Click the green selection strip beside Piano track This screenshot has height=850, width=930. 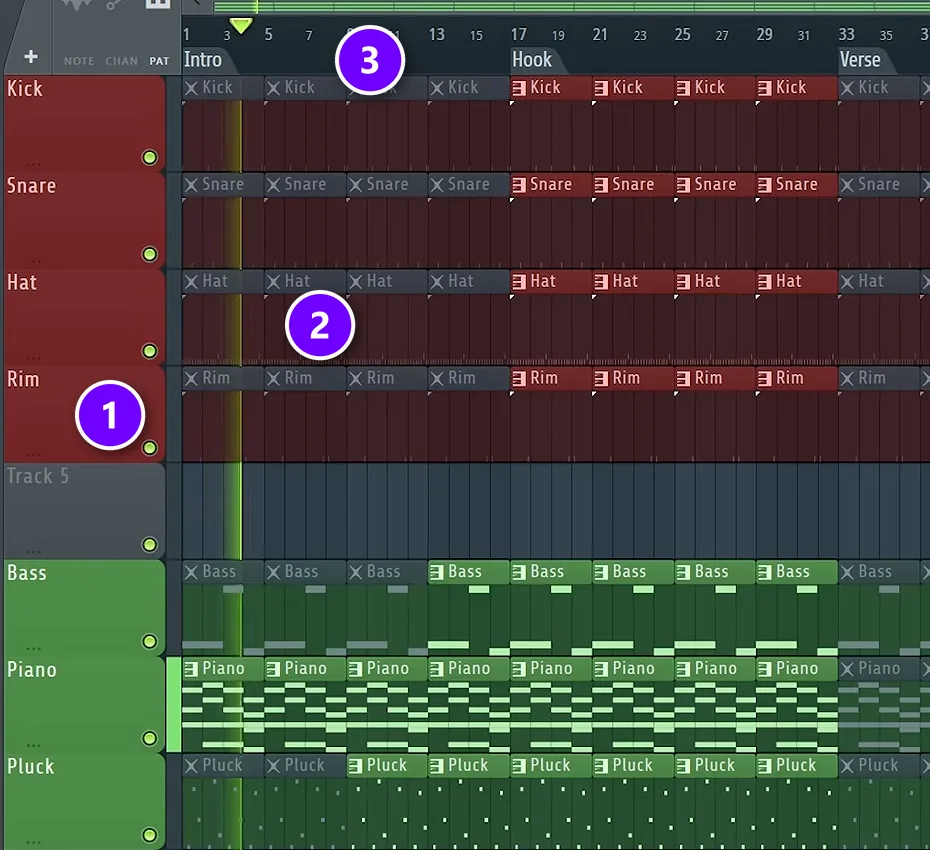pyautogui.click(x=174, y=704)
